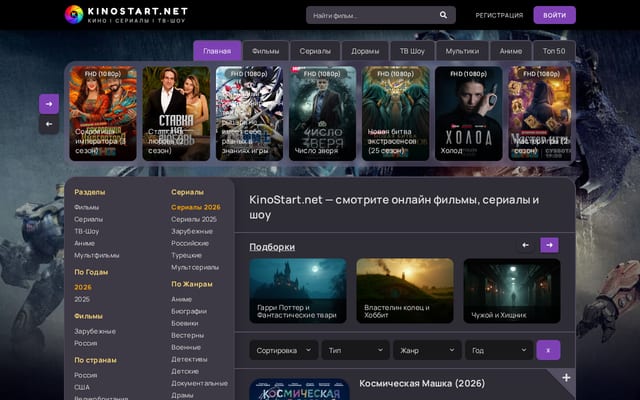Open the Год dropdown
Viewport: 640px width, 400px height.
point(499,350)
